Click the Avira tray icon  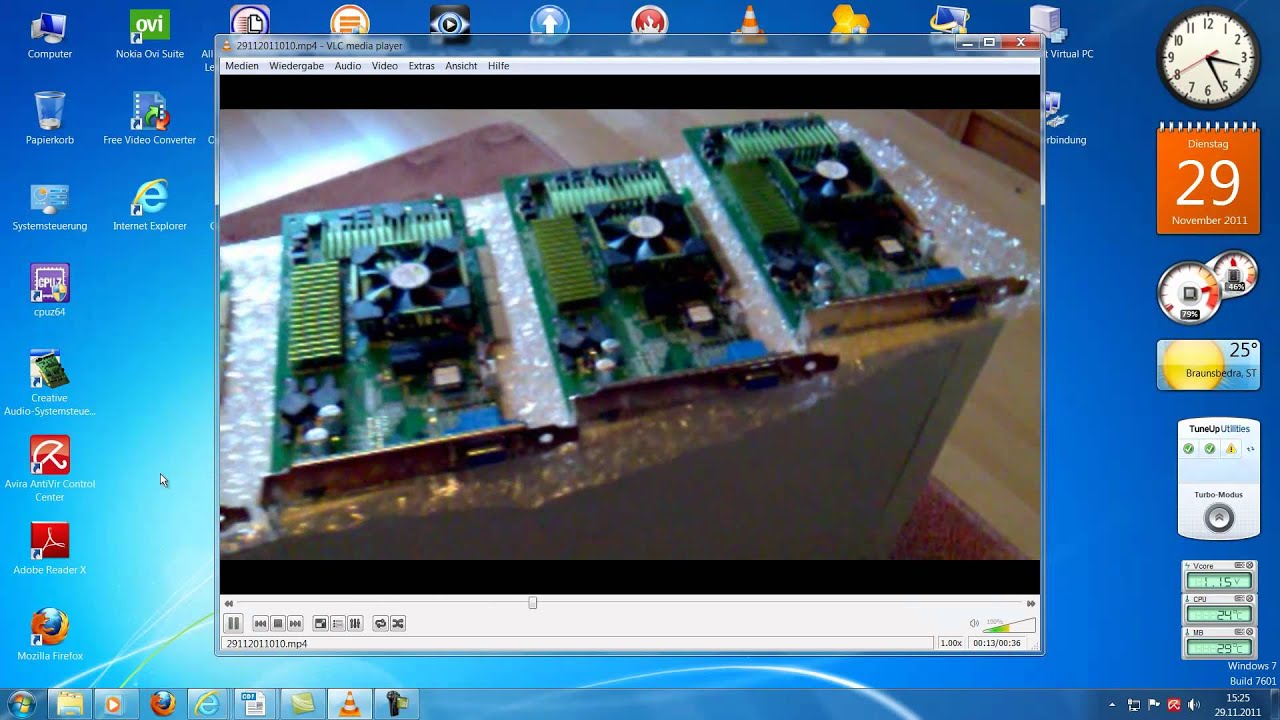(x=1174, y=705)
